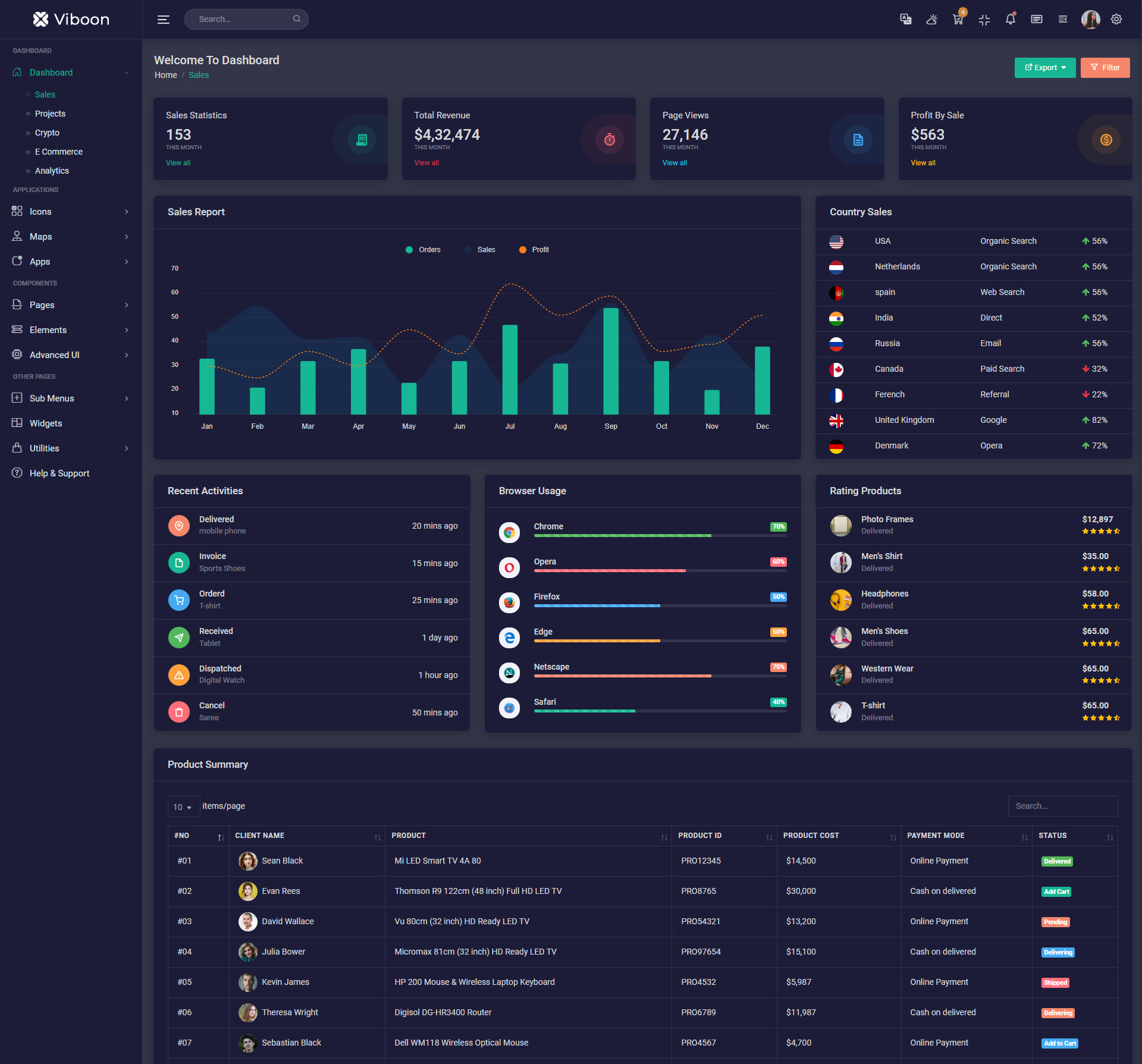Image resolution: width=1142 pixels, height=1064 pixels.
Task: Open the messages icon in header
Action: point(1037,19)
